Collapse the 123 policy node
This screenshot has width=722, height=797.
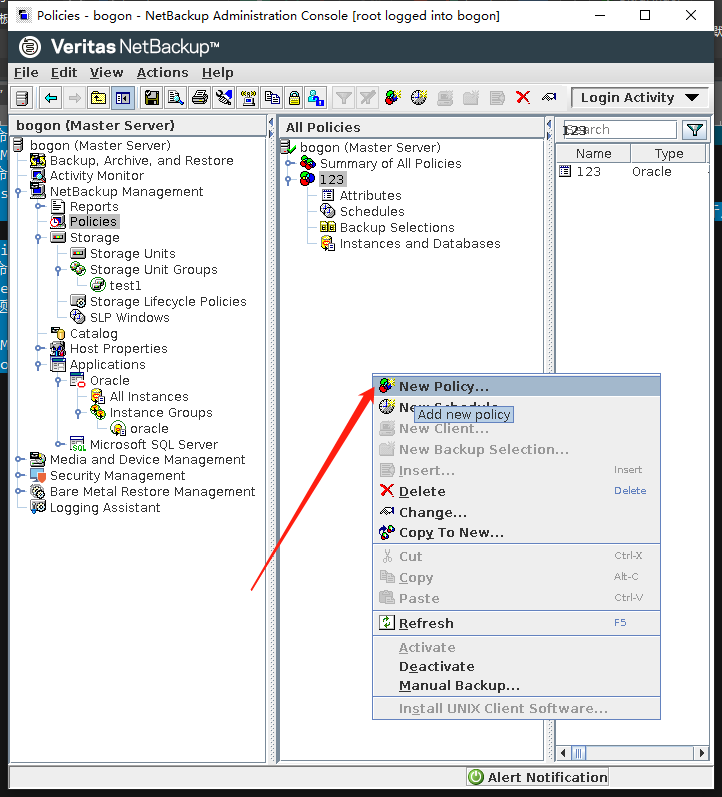coord(288,179)
